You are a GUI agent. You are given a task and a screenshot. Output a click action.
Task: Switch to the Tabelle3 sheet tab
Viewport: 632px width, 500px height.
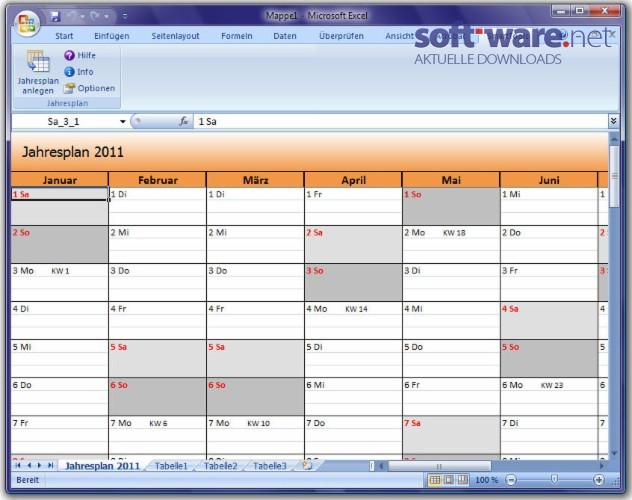(x=270, y=466)
